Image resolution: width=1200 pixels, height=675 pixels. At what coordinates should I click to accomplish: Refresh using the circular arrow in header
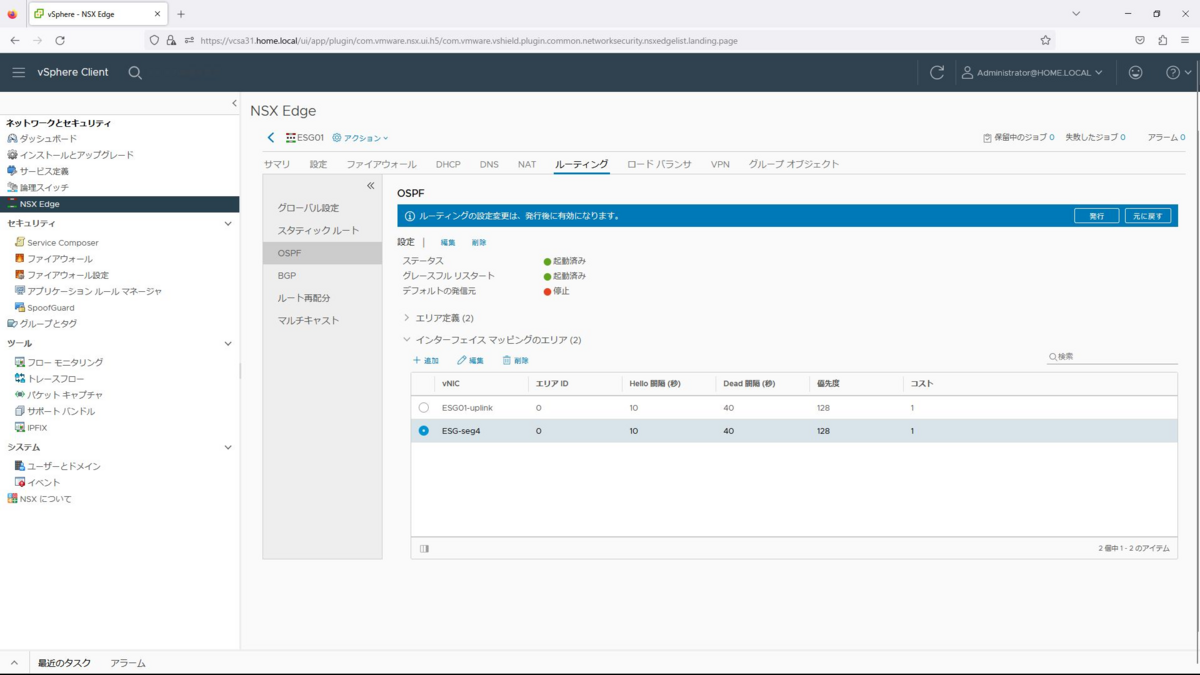tap(937, 72)
